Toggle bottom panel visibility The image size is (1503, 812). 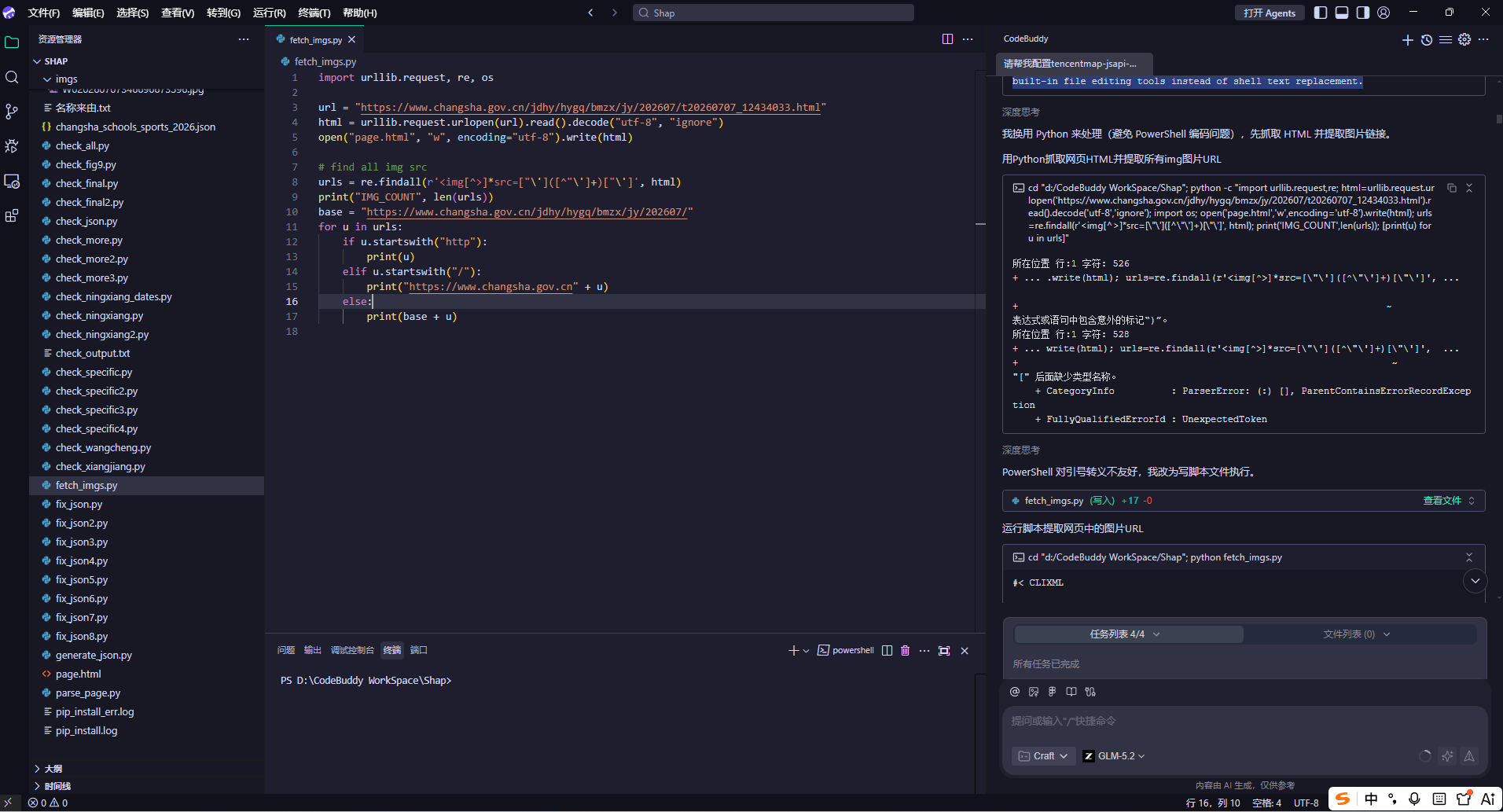[x=1342, y=13]
